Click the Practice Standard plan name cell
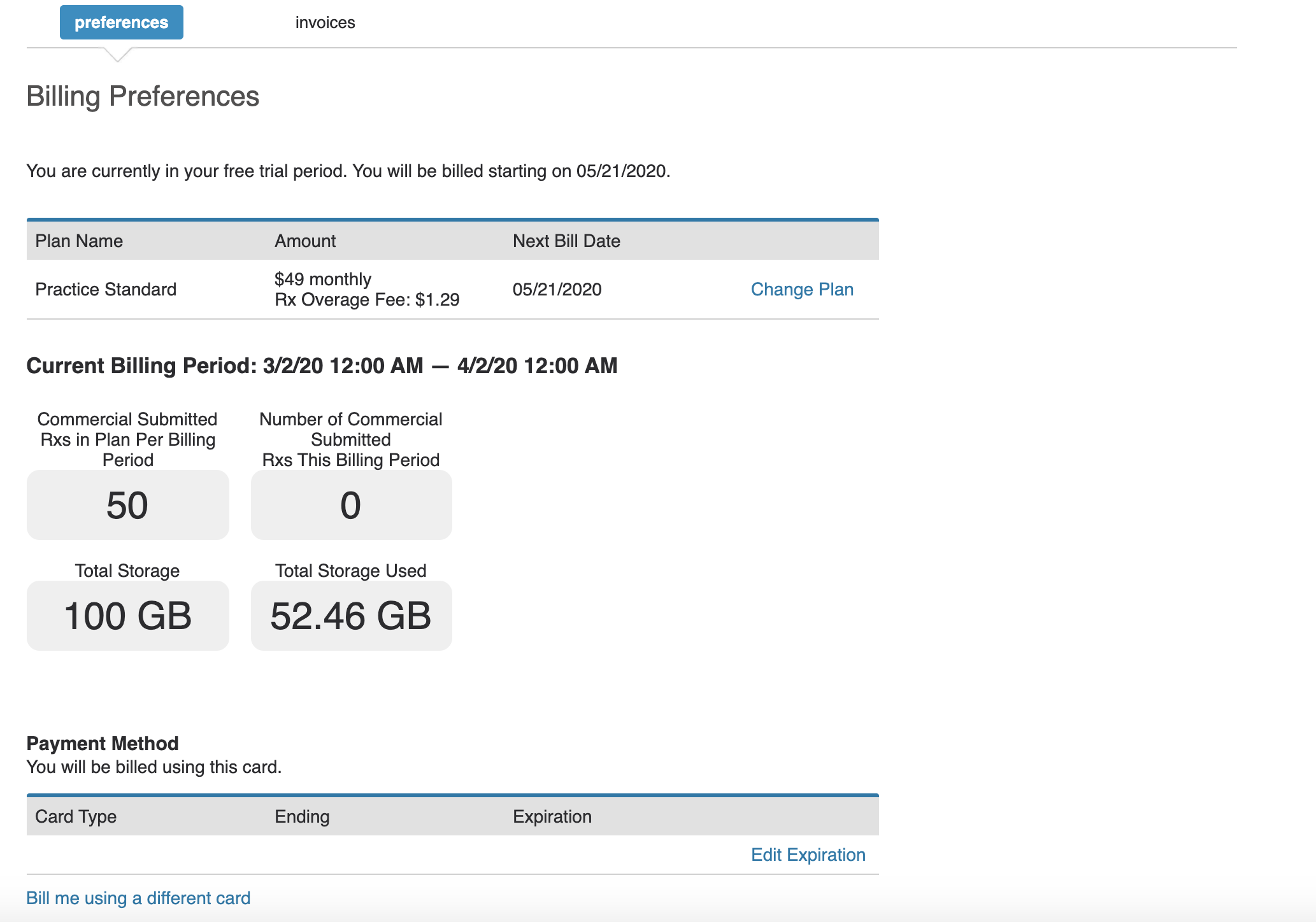The width and height of the screenshot is (1316, 922). coord(106,290)
